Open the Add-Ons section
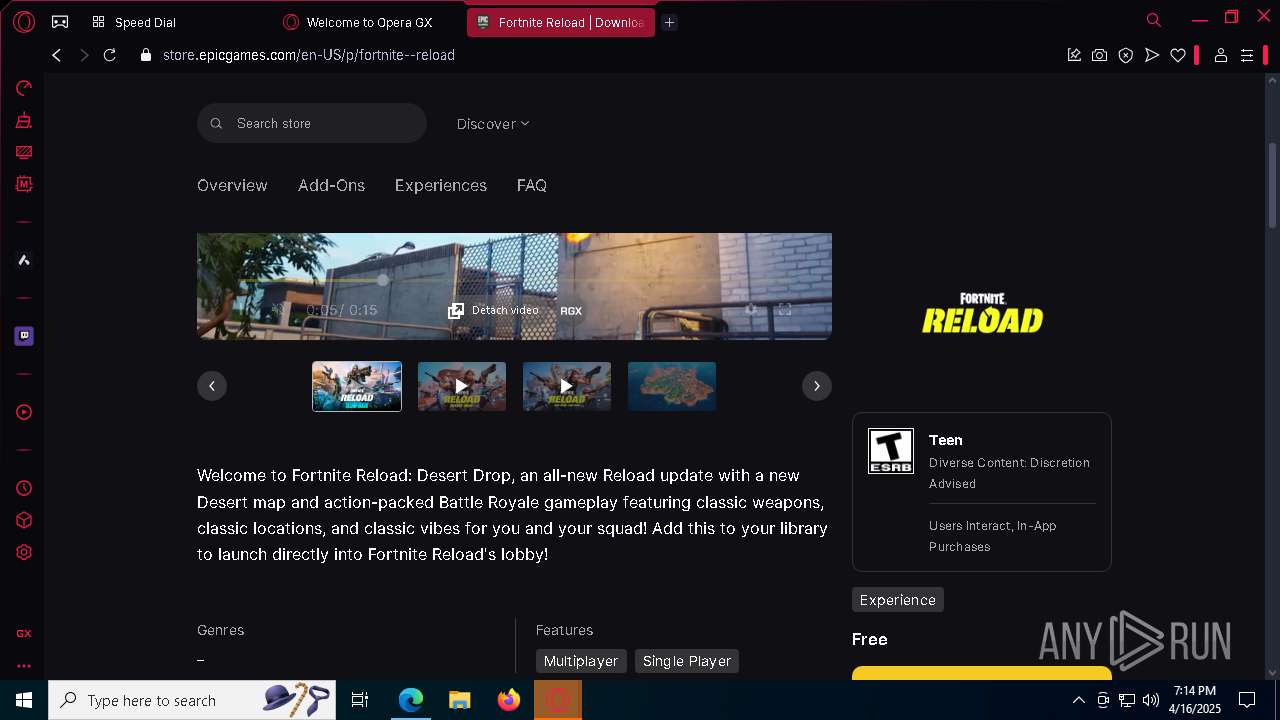Screen dimensions: 1280x720 (331, 185)
